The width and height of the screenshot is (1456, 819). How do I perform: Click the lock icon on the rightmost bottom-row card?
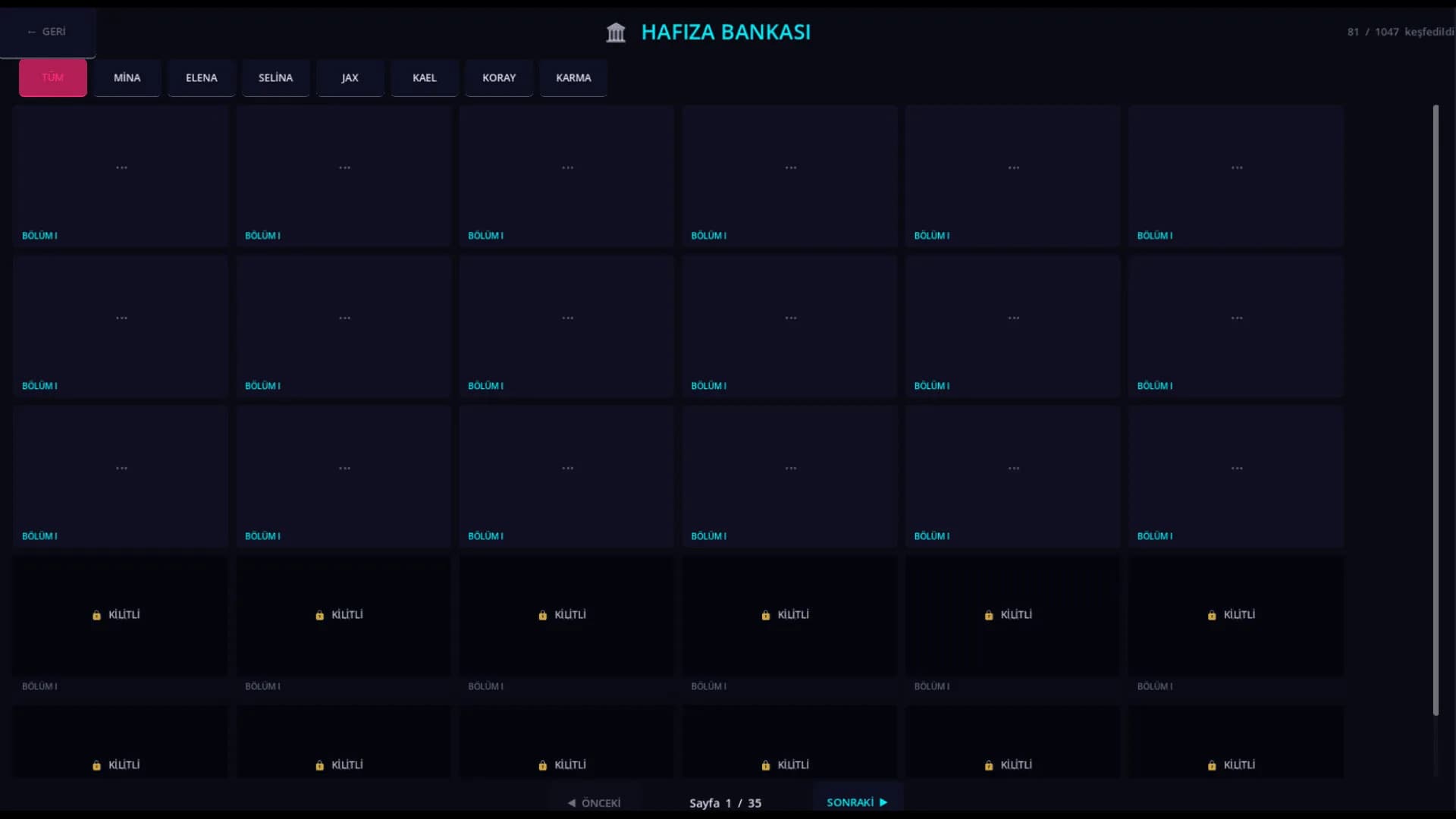[x=1212, y=765]
